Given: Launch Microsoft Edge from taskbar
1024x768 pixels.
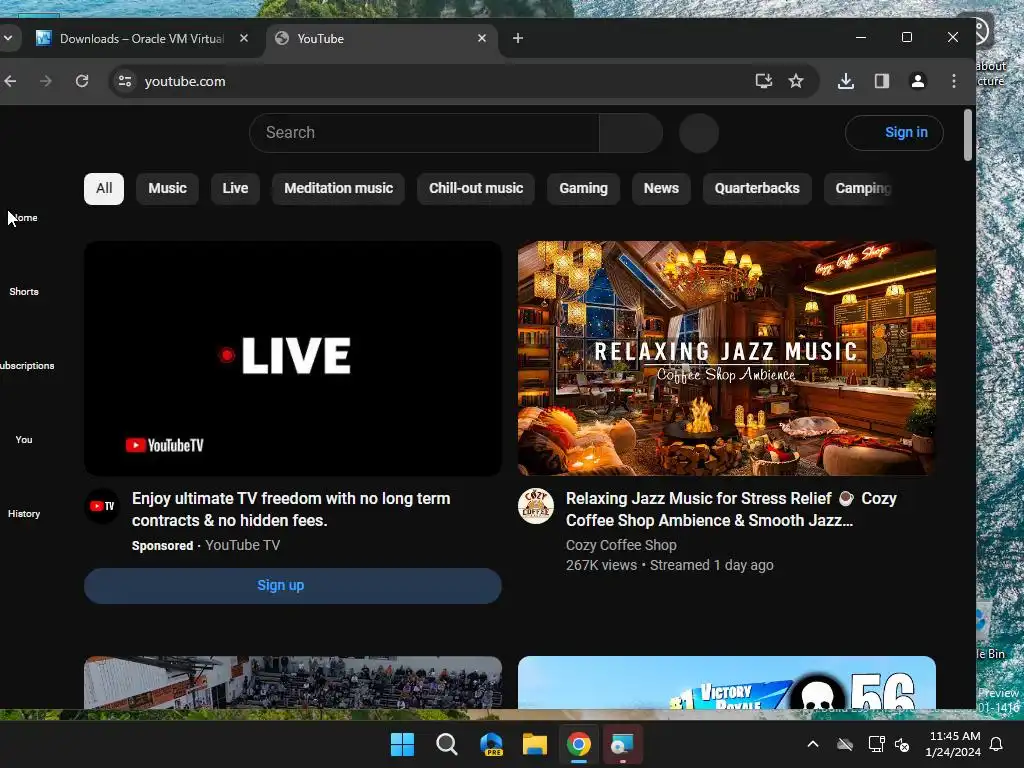Looking at the screenshot, I should (491, 744).
